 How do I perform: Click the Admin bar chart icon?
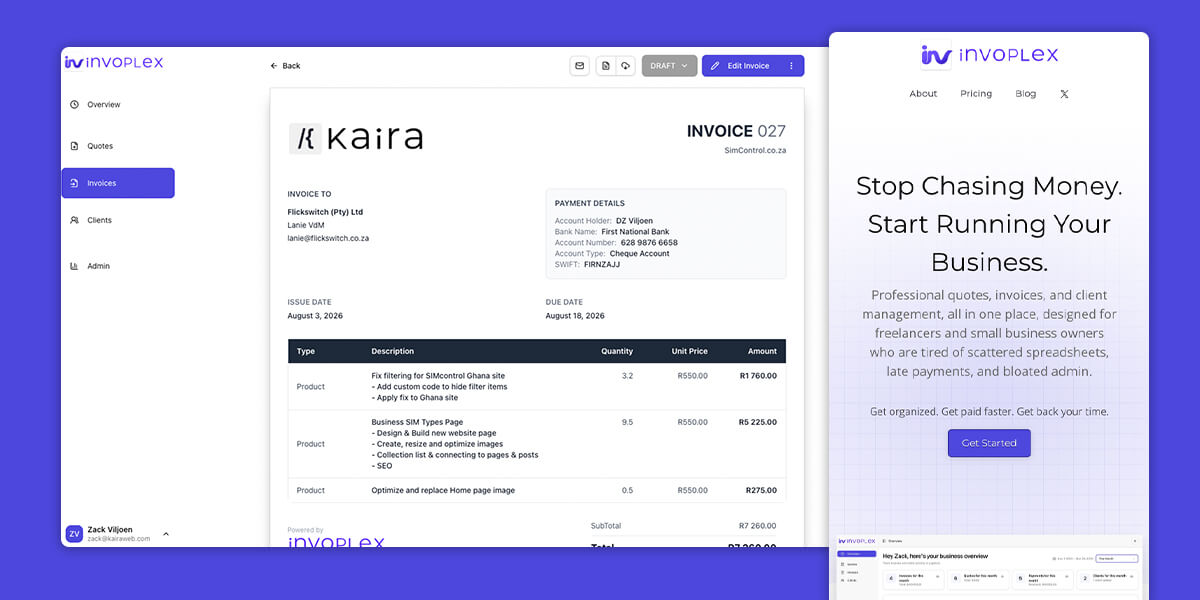(x=74, y=266)
